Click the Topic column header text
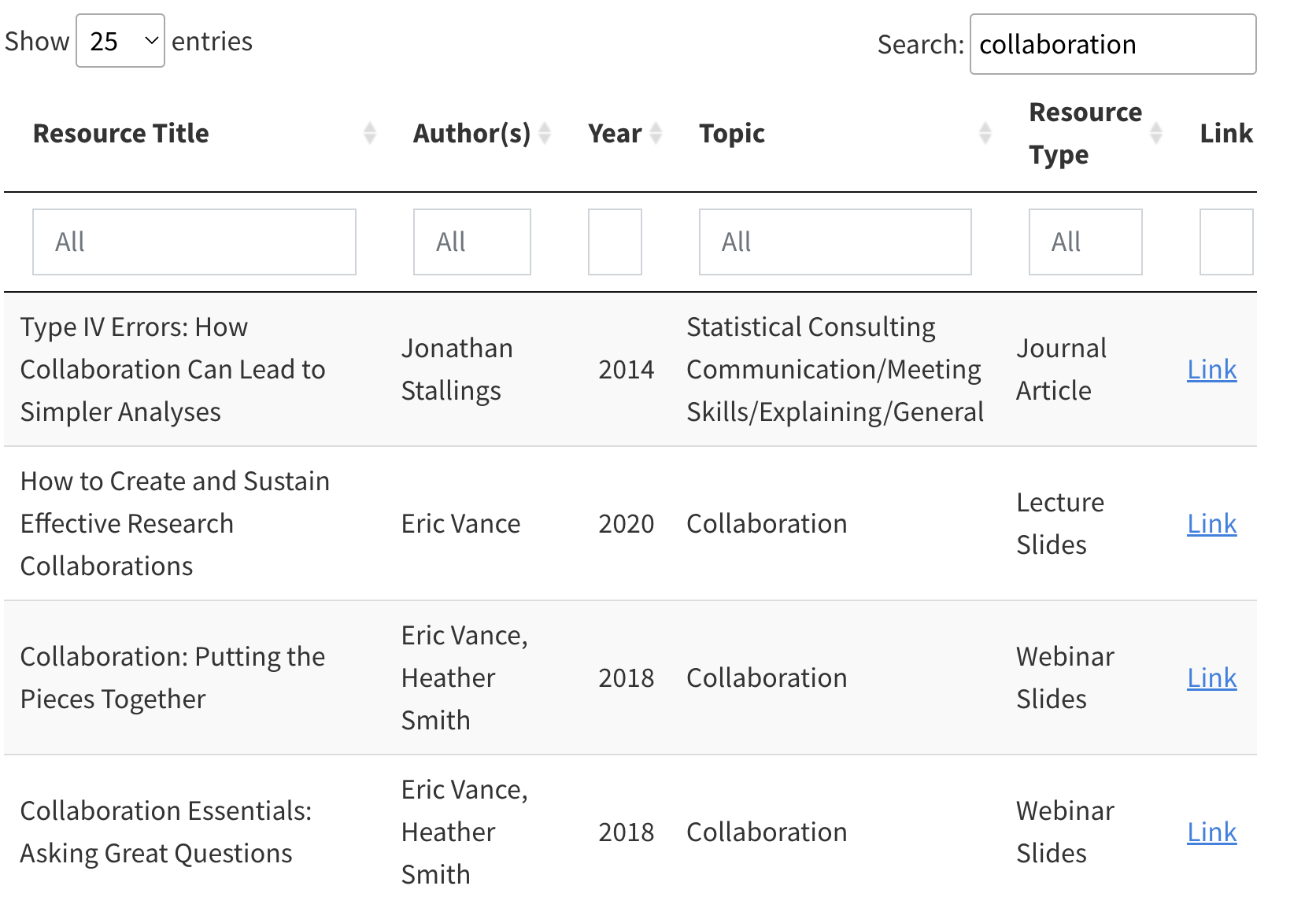The height and width of the screenshot is (908, 1316). point(732,134)
